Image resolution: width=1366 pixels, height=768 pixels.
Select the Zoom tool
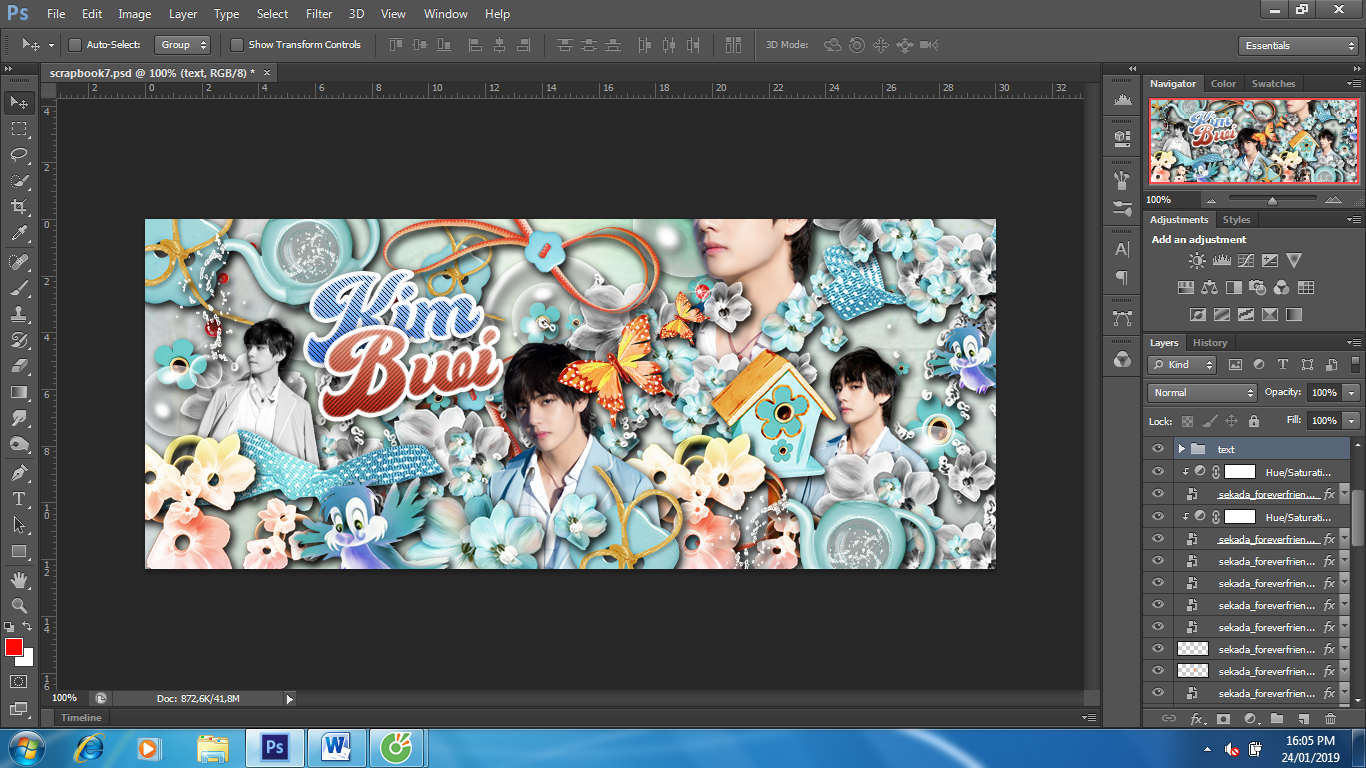pos(19,605)
